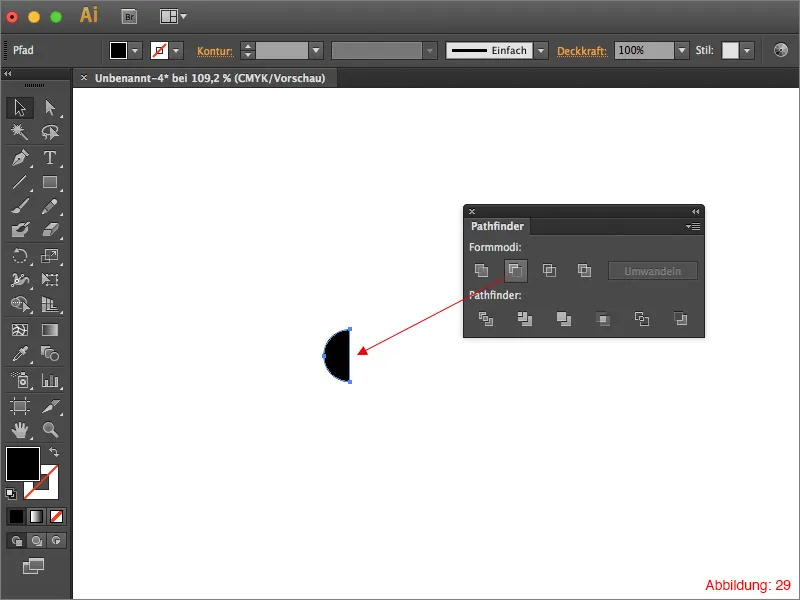Select the Free Transform tool

click(49, 280)
